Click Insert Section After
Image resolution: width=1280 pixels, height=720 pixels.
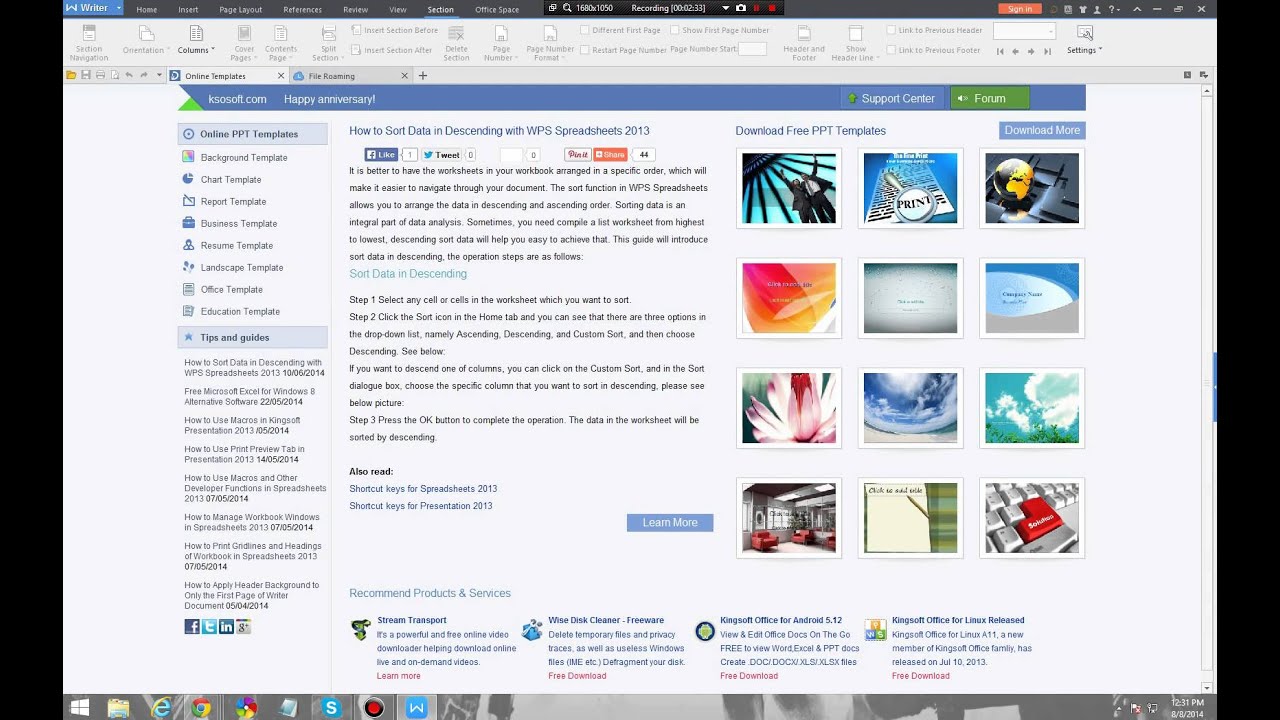click(x=392, y=50)
